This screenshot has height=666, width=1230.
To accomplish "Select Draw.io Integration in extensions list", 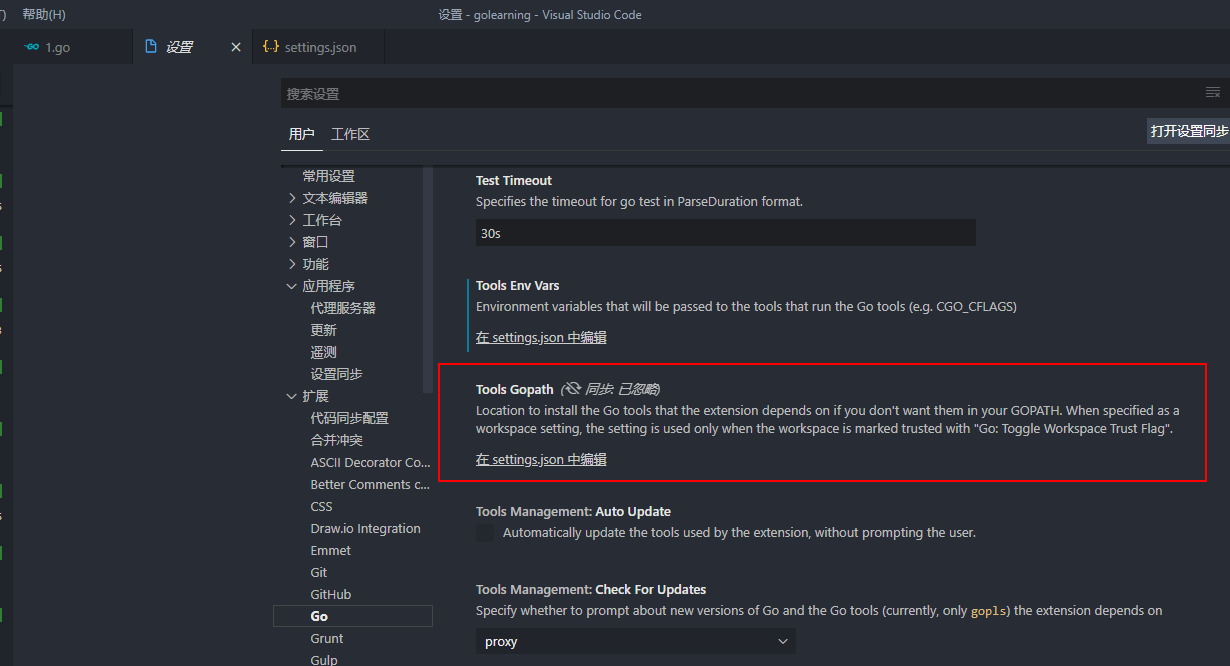I will click(365, 529).
